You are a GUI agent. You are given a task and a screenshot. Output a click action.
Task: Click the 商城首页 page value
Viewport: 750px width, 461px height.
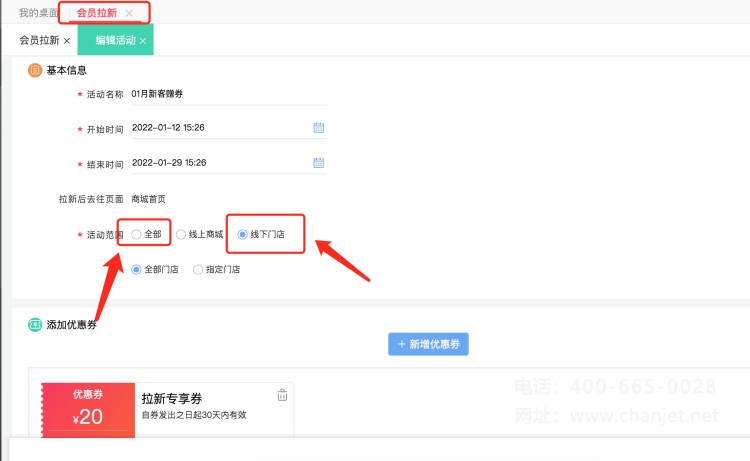pos(148,199)
